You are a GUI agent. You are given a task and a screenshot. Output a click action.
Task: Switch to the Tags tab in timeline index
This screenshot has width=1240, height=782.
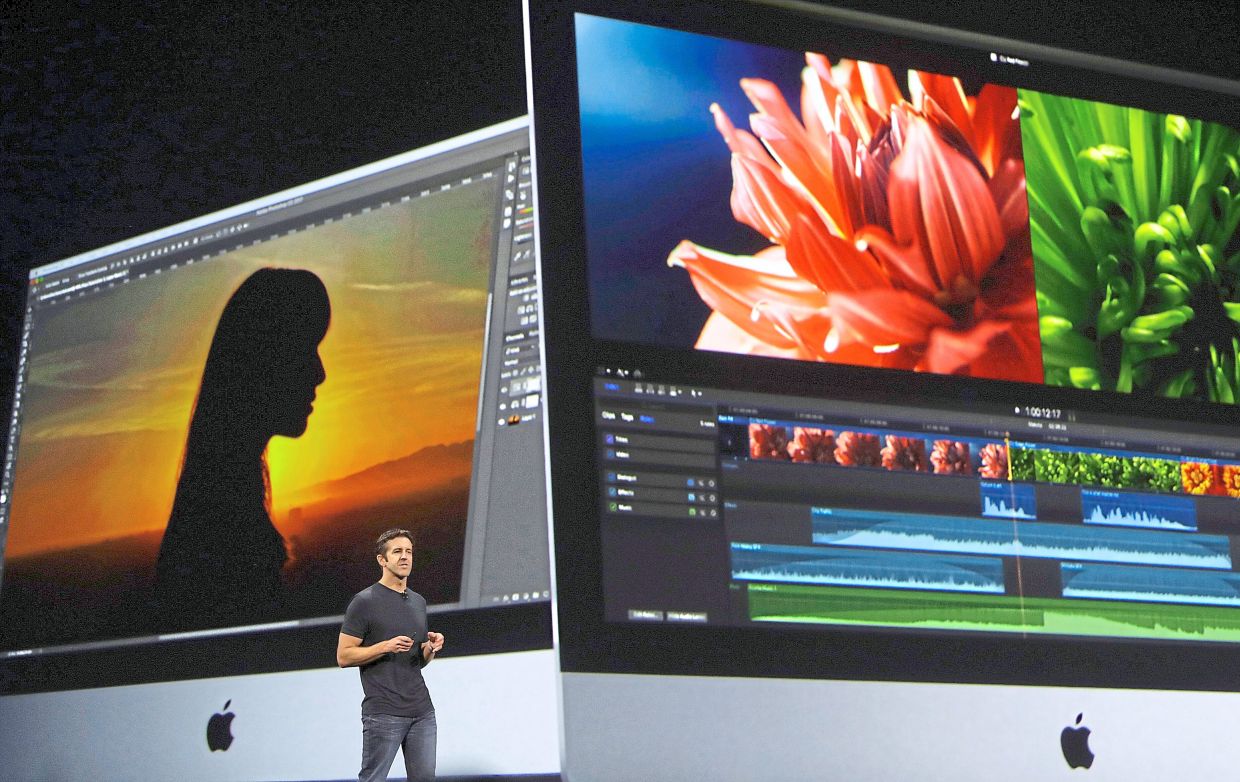[627, 417]
